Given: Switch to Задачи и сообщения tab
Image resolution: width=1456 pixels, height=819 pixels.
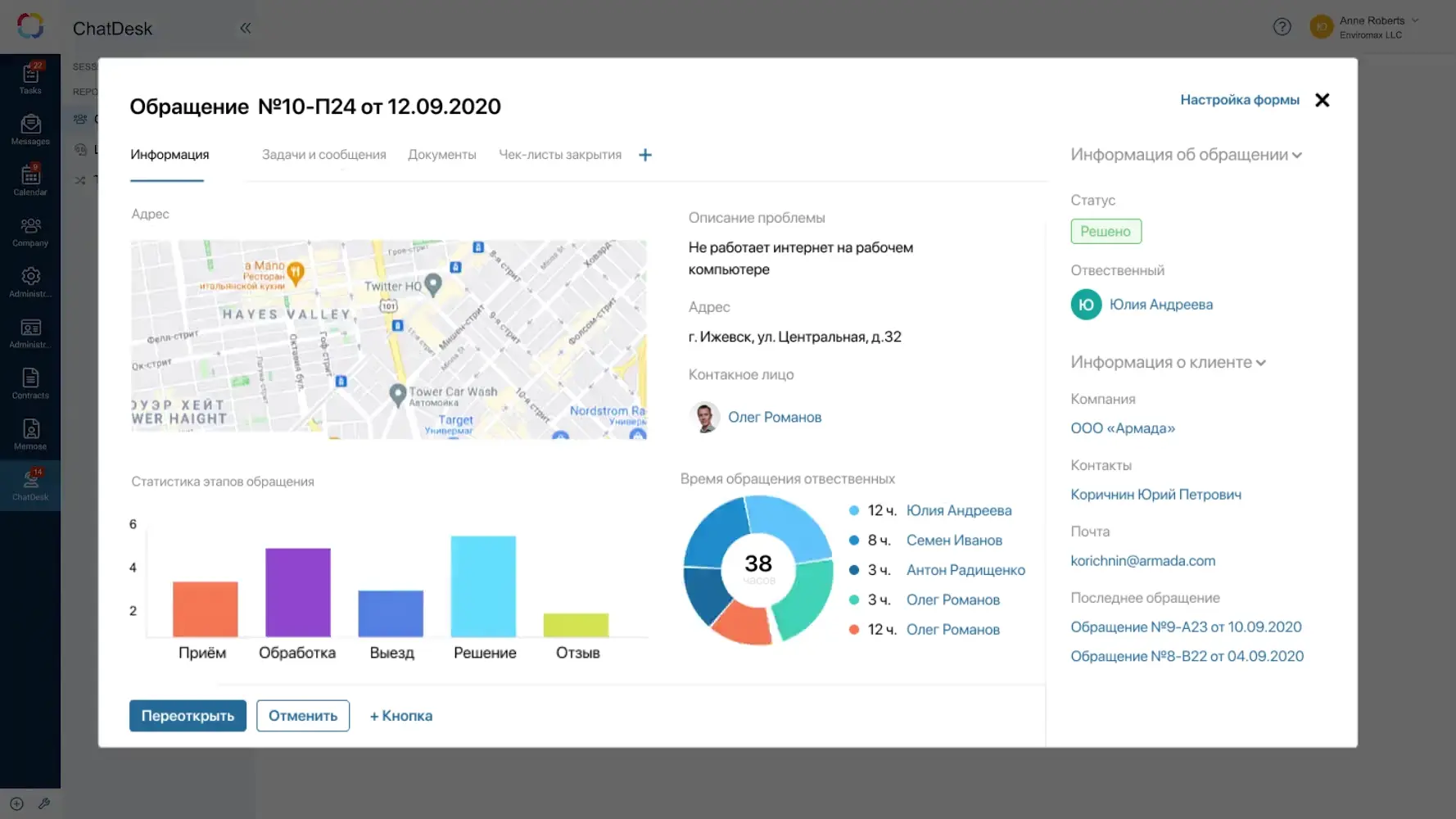Looking at the screenshot, I should pyautogui.click(x=323, y=155).
